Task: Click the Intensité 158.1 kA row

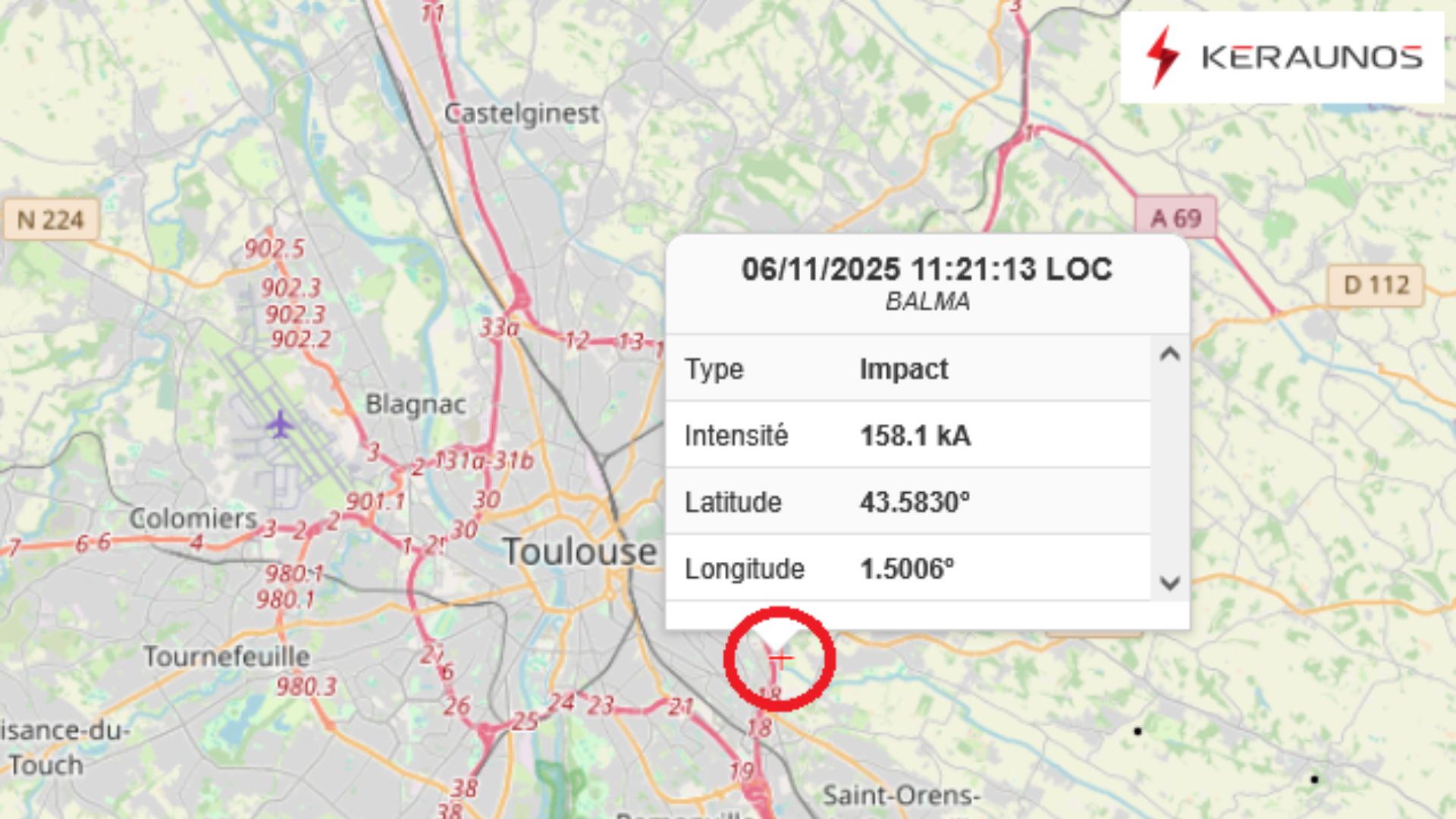Action: tap(908, 435)
